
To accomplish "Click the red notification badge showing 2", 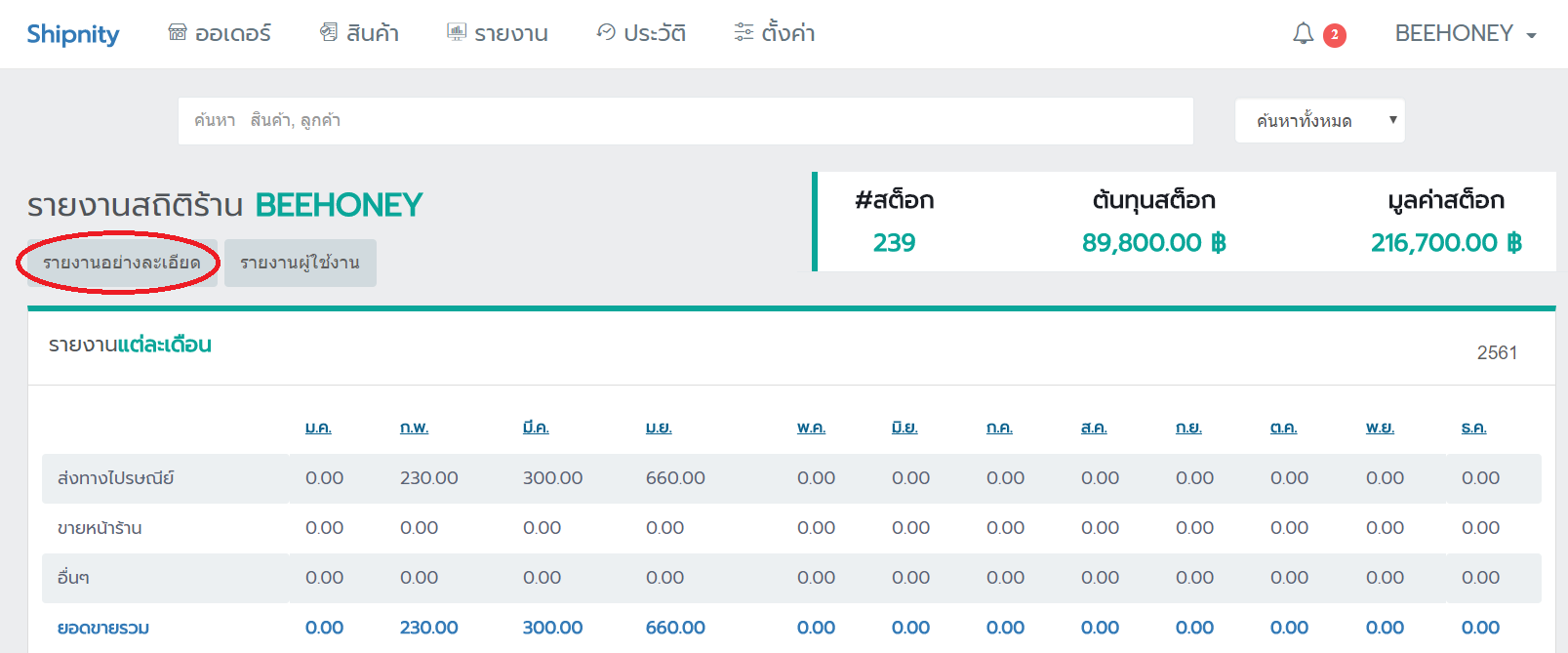I will coord(1335,35).
